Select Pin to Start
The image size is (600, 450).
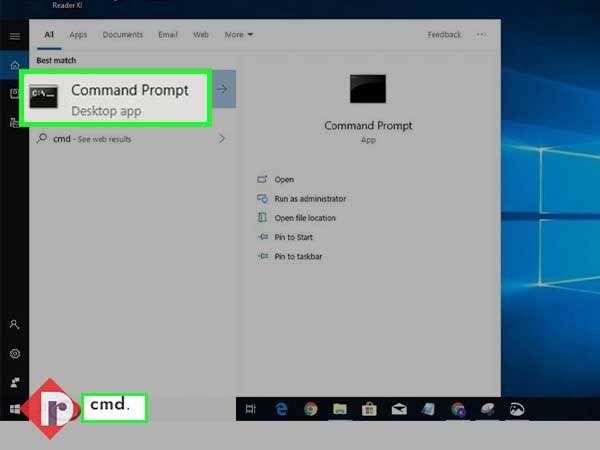[293, 237]
